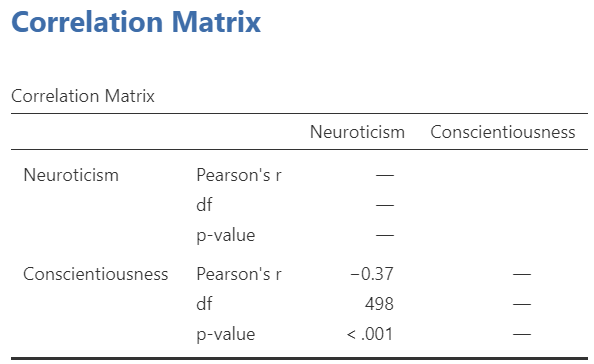Click df label in the Conscientiousness row
The image size is (594, 364).
(x=204, y=304)
